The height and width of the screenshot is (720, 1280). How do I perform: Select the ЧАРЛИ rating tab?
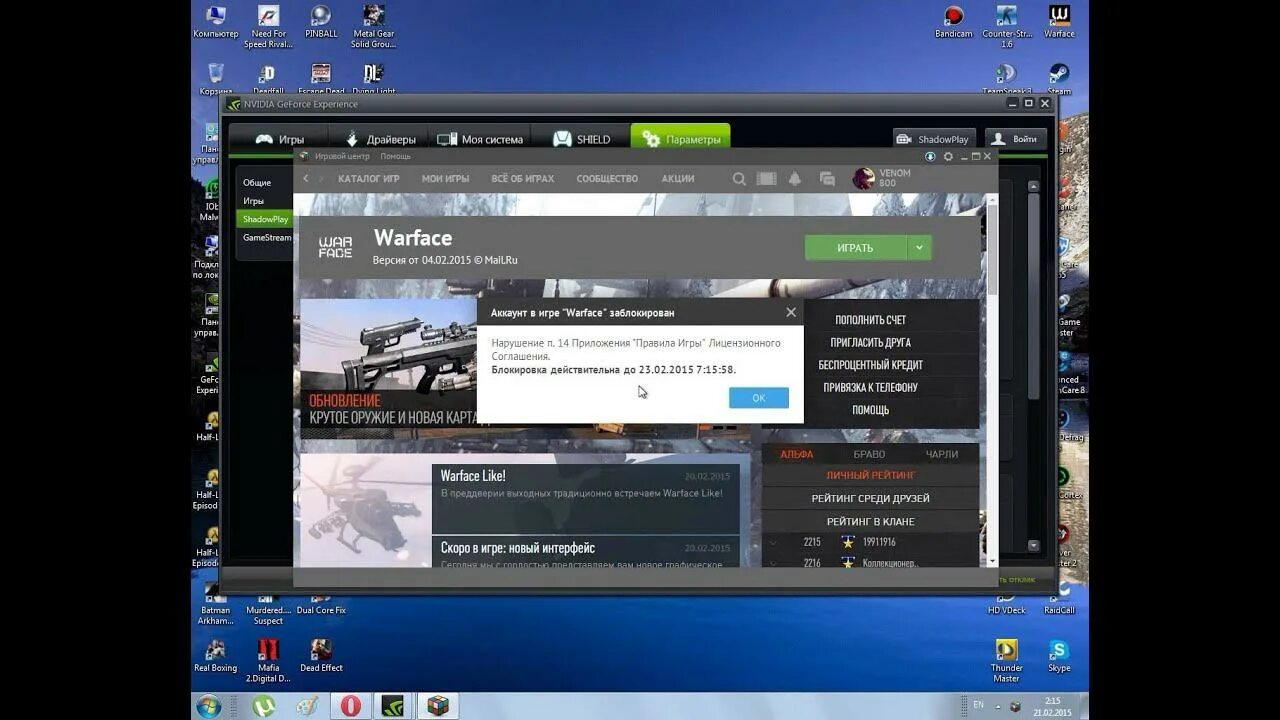[x=941, y=454]
